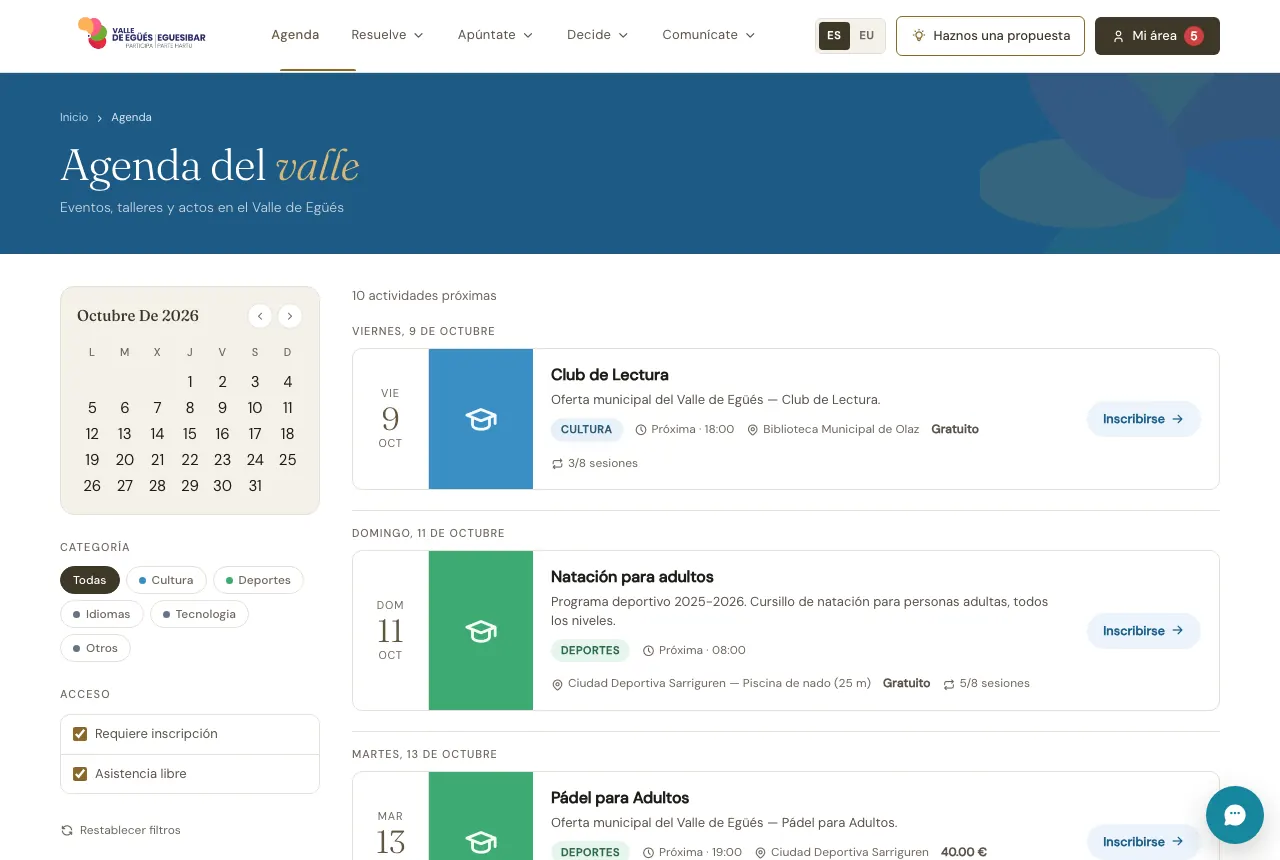The width and height of the screenshot is (1280, 860).
Task: Filter by Tecnología category
Action: (x=199, y=614)
